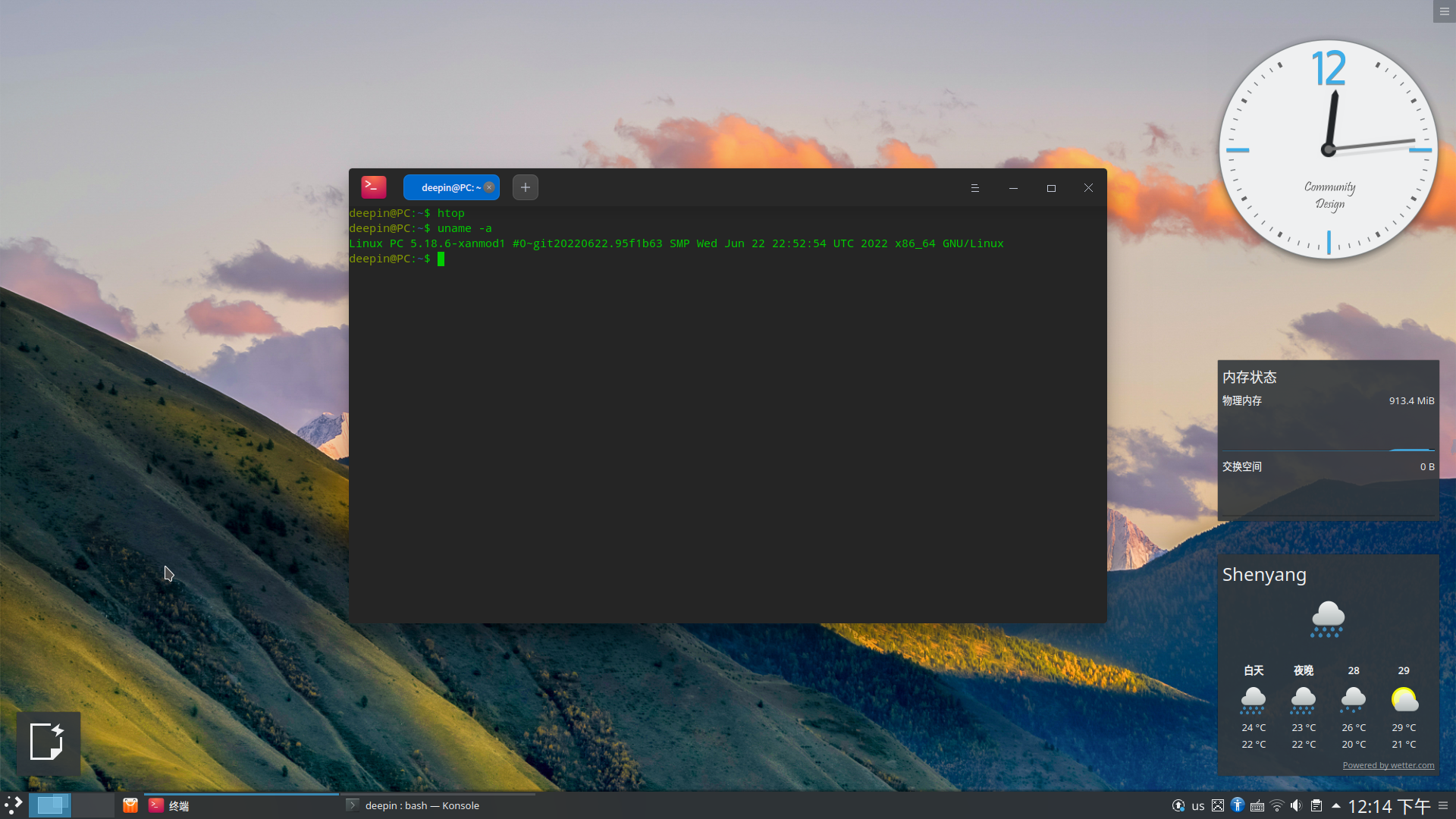
Task: Follow the 'Powered by wetter.com' link
Action: (x=1388, y=765)
